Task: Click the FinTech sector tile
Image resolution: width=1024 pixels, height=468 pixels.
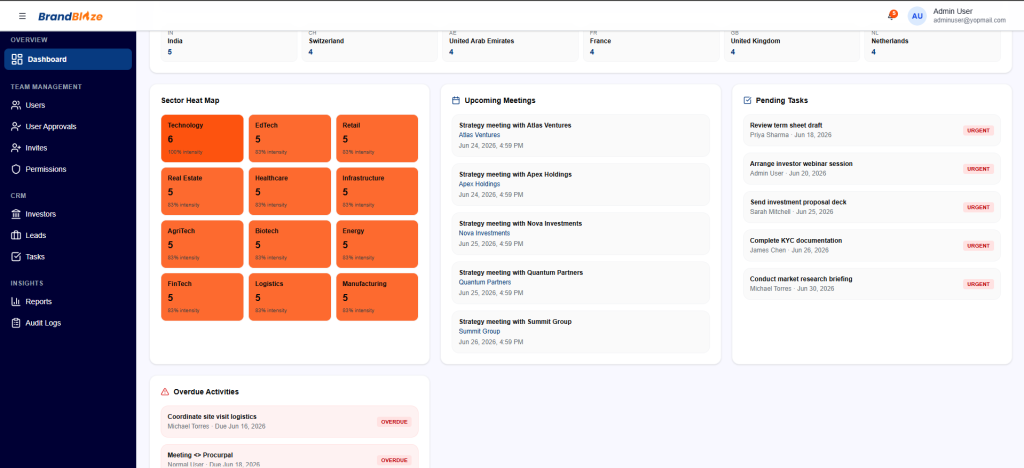Action: coord(202,297)
